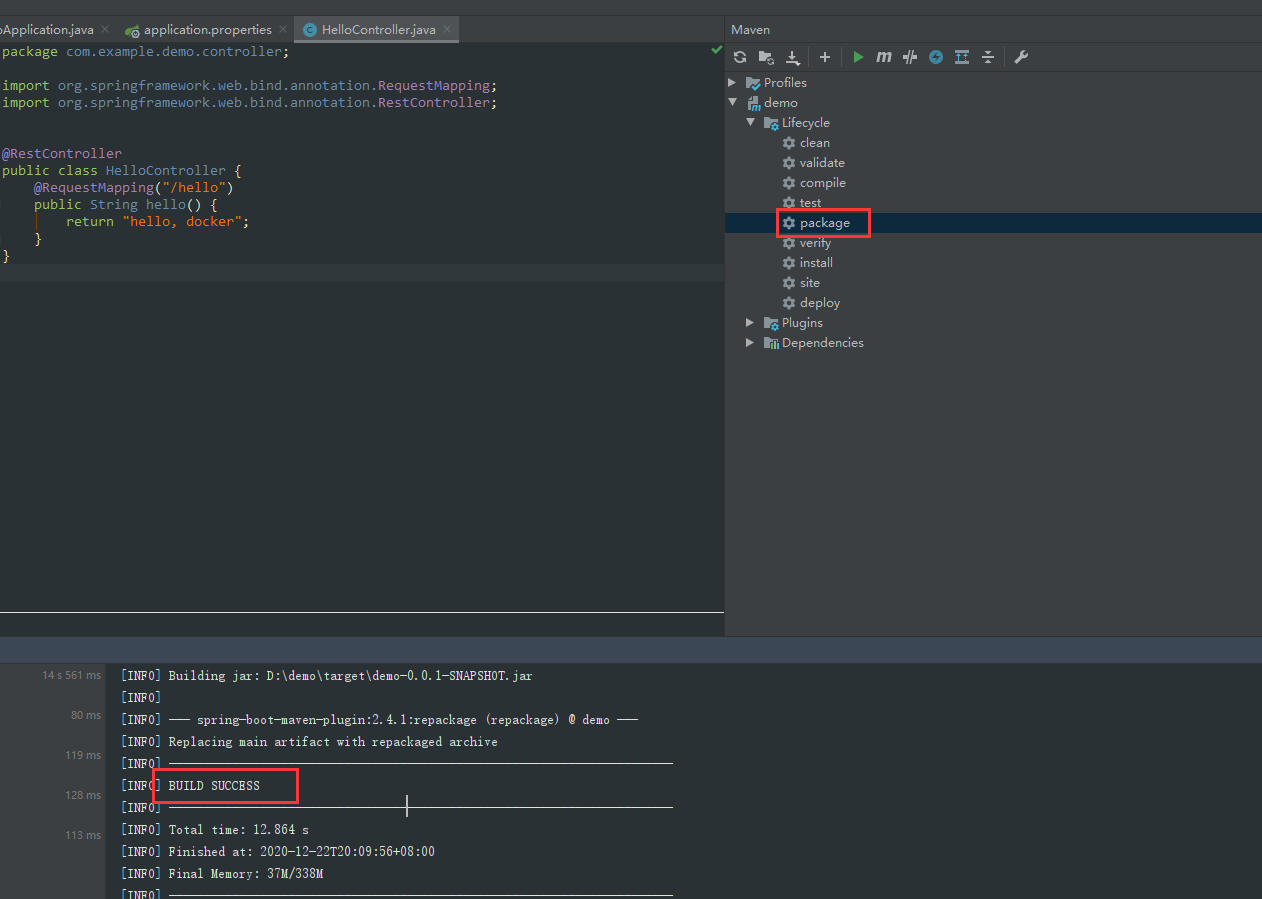Image resolution: width=1262 pixels, height=899 pixels.
Task: Close the application.properties tab
Action: pyautogui.click(x=283, y=30)
